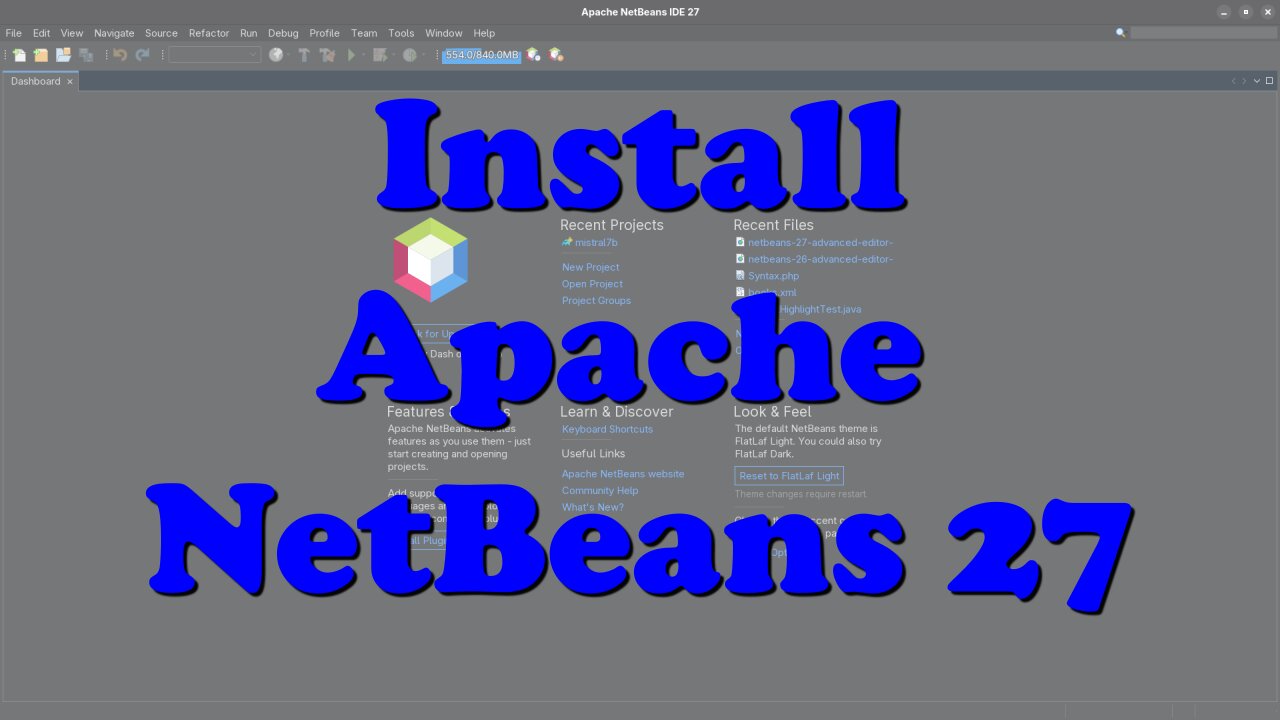1280x720 pixels.
Task: Click in the quick search input field
Action: tap(1203, 33)
